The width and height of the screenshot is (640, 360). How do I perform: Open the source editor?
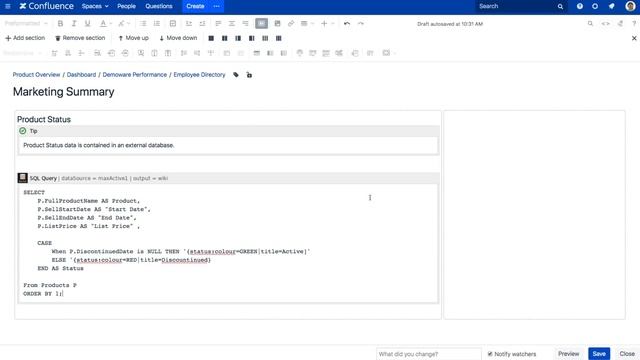(x=606, y=24)
